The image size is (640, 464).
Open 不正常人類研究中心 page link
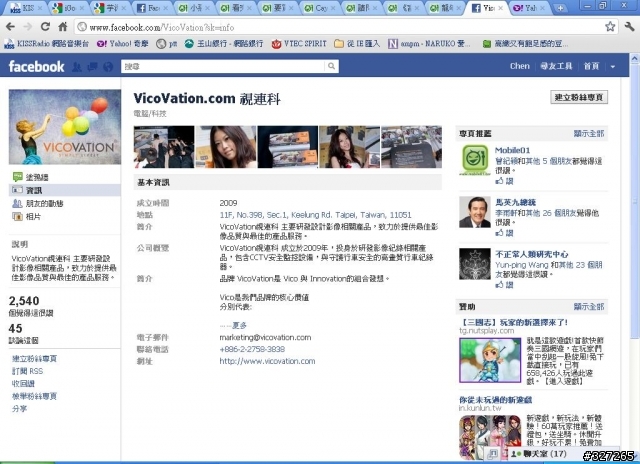pos(531,254)
